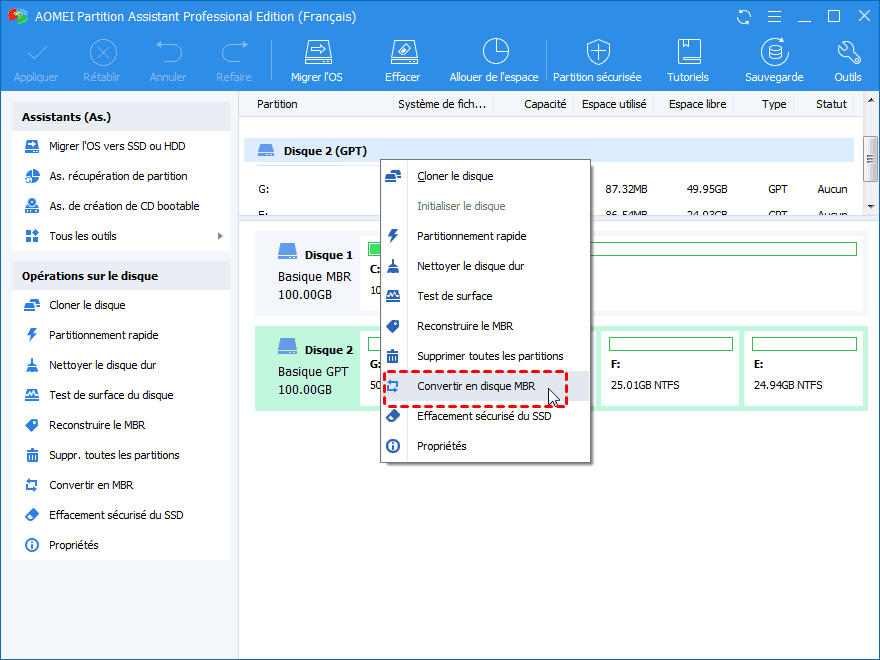Expand Tous les outils submenu arrow
This screenshot has width=880, height=660.
pyautogui.click(x=220, y=236)
